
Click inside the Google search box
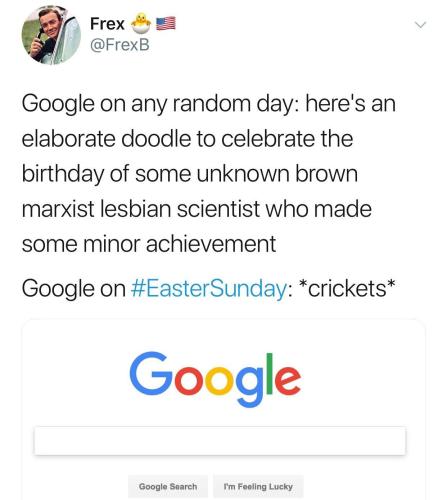coord(220,440)
